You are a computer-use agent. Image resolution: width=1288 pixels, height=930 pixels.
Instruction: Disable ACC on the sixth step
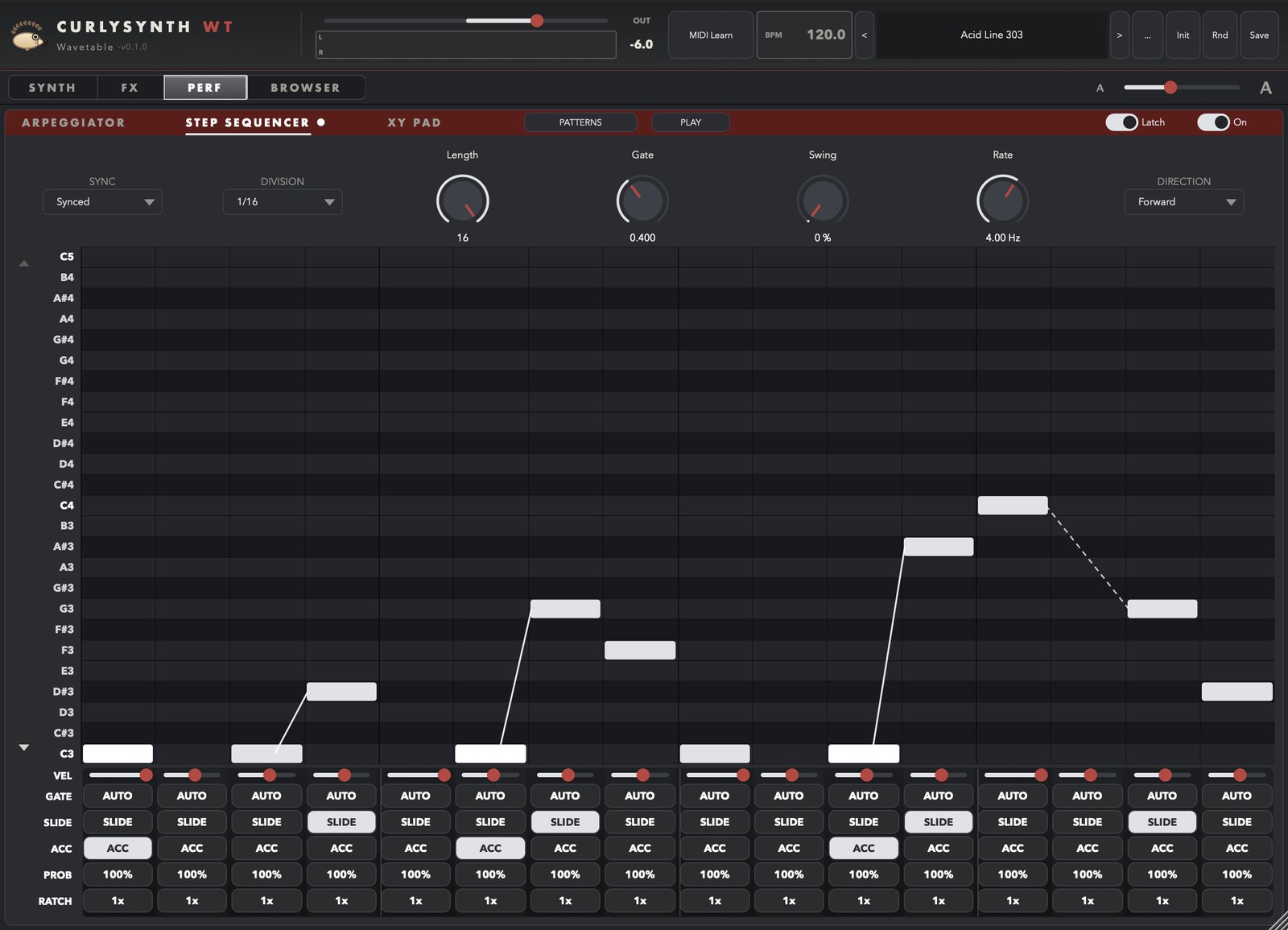(x=490, y=849)
